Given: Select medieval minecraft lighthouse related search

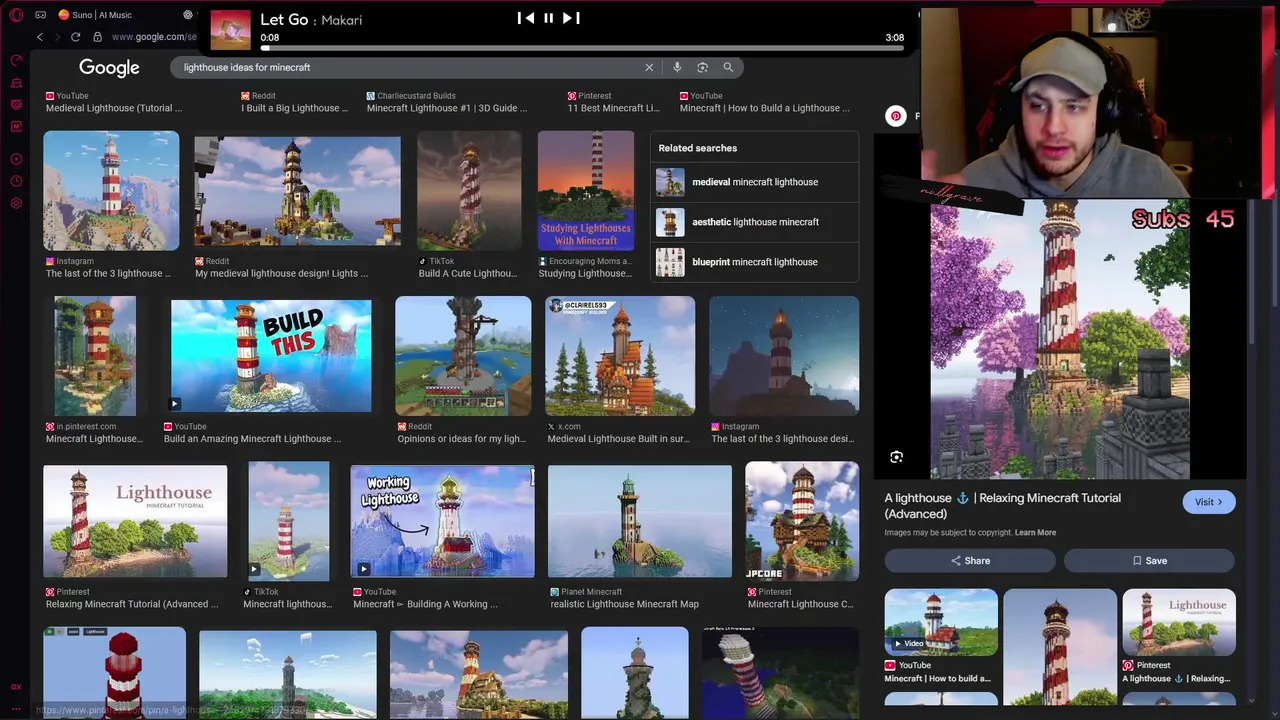Looking at the screenshot, I should click(x=754, y=182).
